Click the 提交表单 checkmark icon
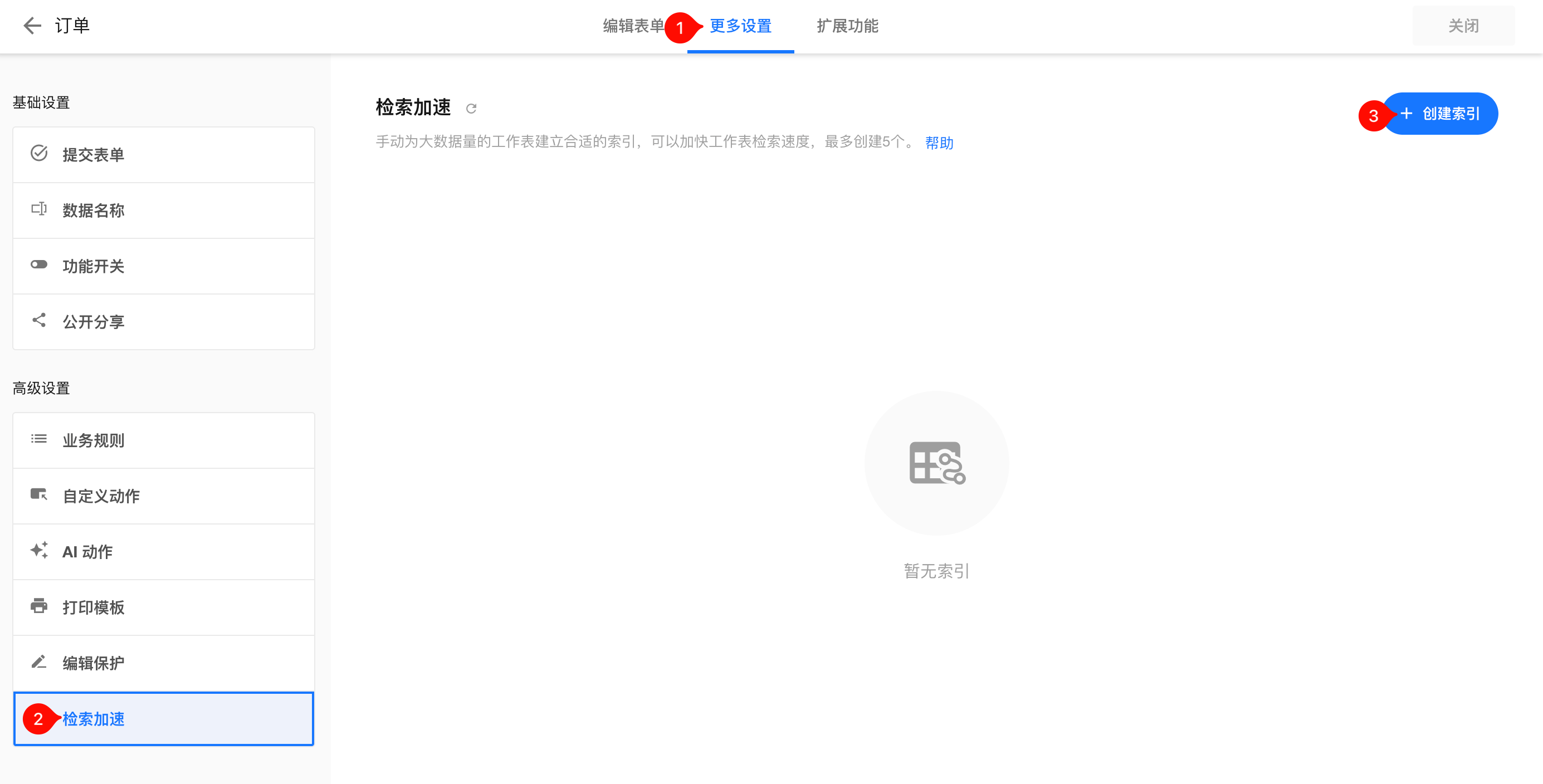Image resolution: width=1543 pixels, height=784 pixels. pos(39,154)
